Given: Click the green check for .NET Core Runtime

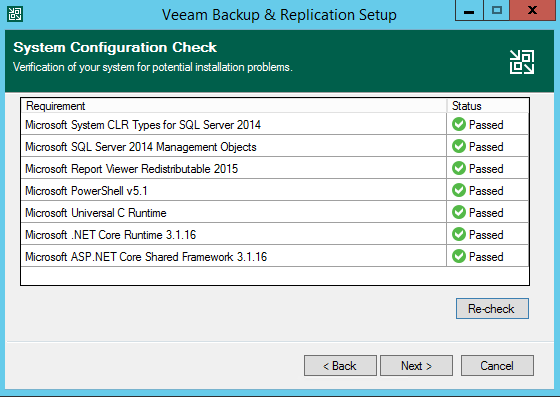Looking at the screenshot, I should 459,234.
